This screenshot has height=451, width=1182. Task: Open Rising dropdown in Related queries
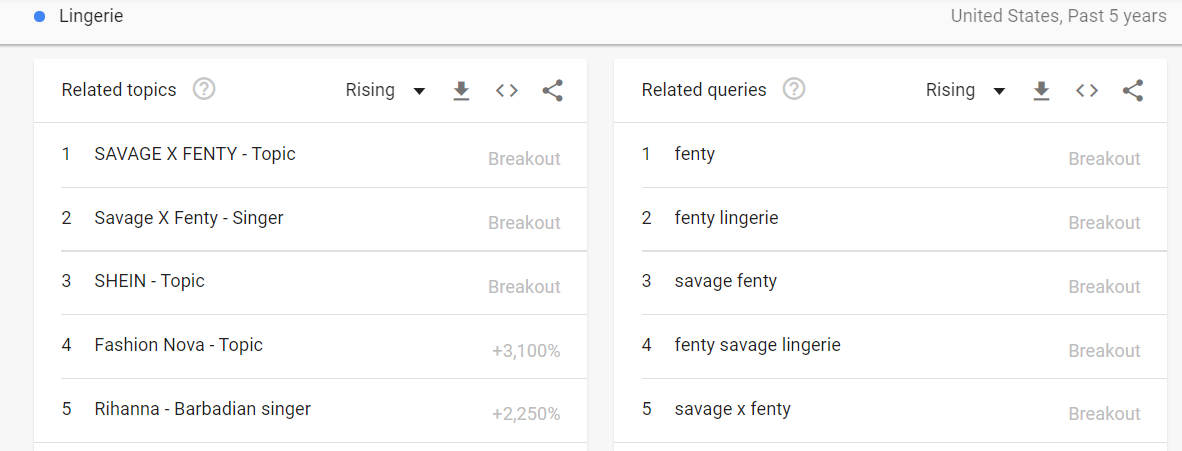tap(966, 91)
